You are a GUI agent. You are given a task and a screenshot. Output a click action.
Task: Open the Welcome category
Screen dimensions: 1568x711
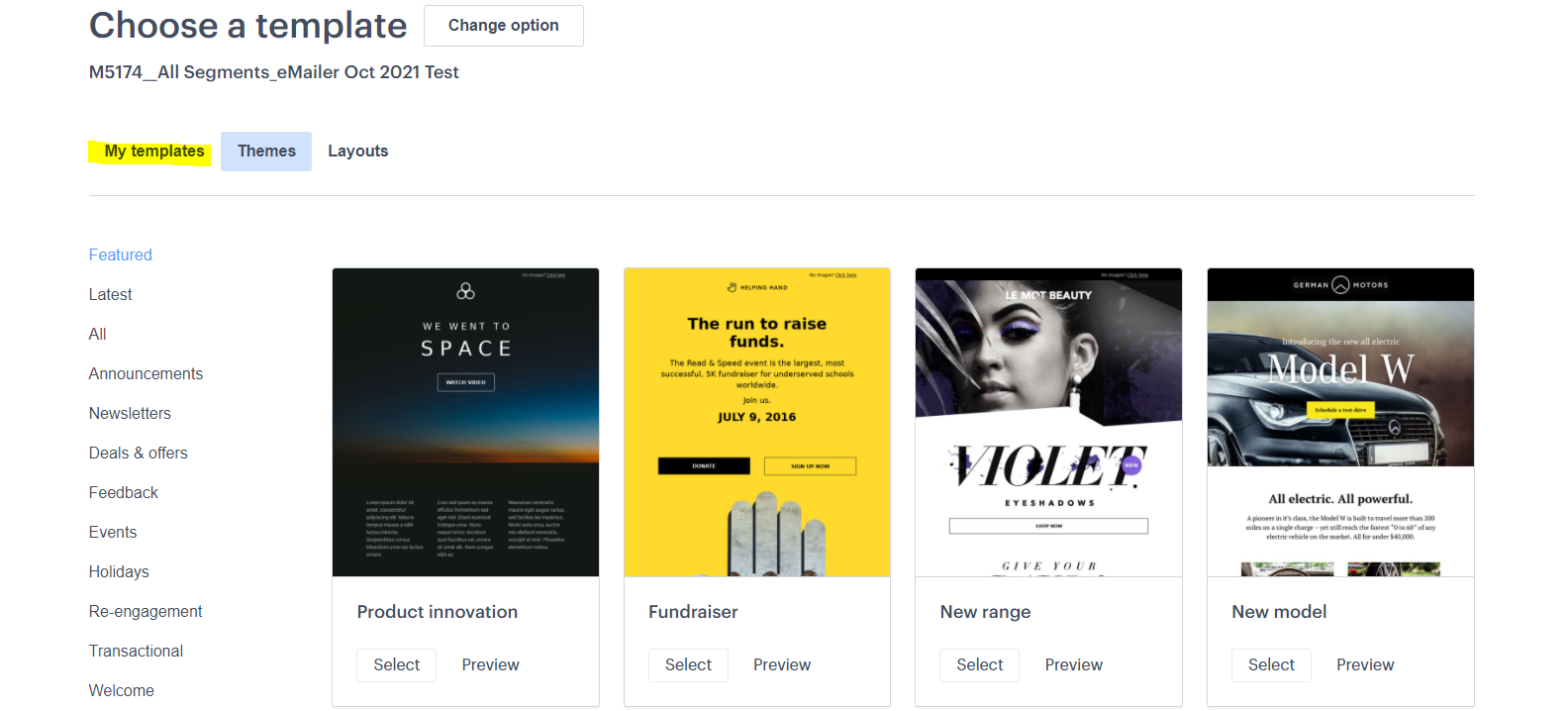click(122, 690)
